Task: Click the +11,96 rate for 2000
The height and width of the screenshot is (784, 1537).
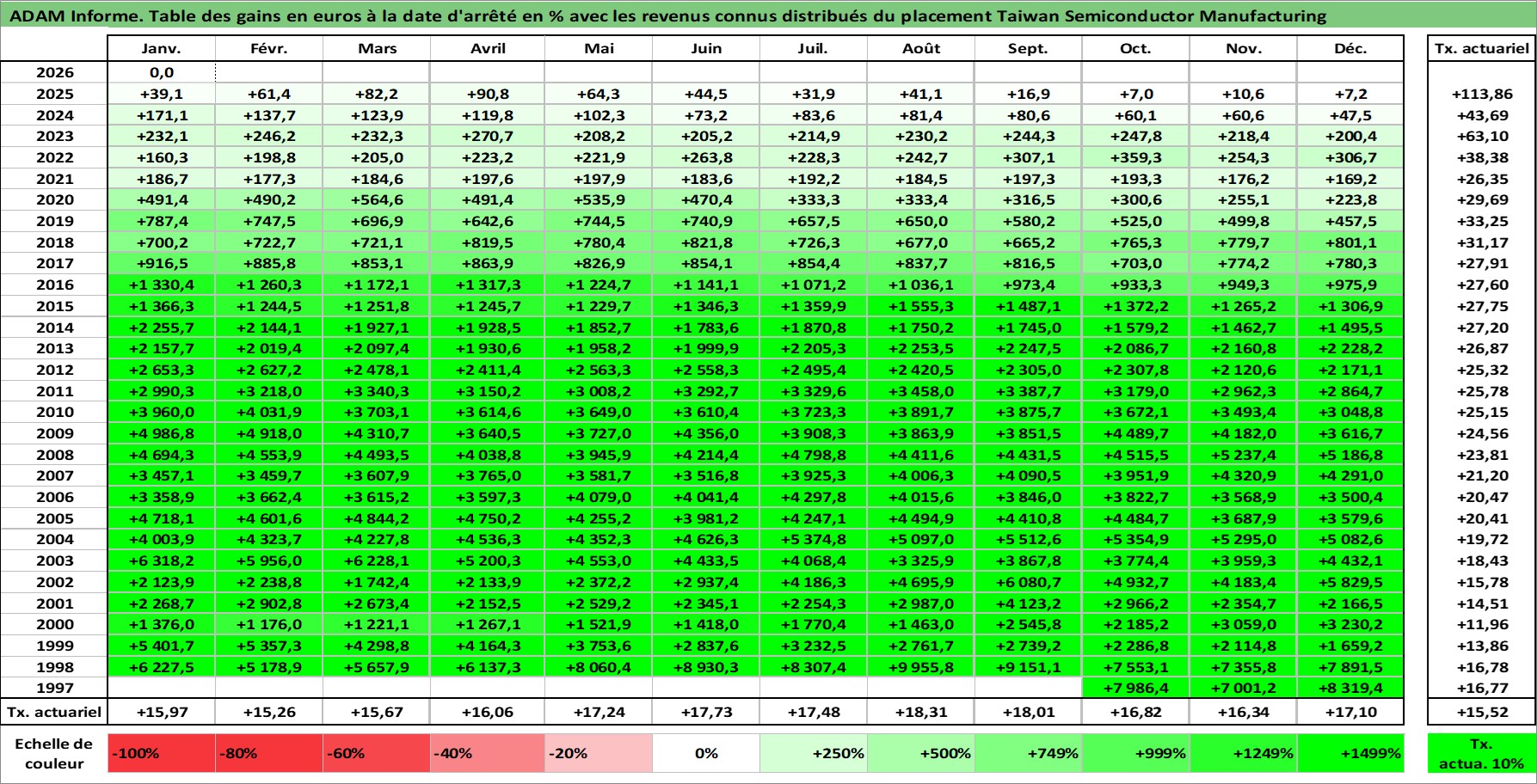Action: pos(1482,624)
